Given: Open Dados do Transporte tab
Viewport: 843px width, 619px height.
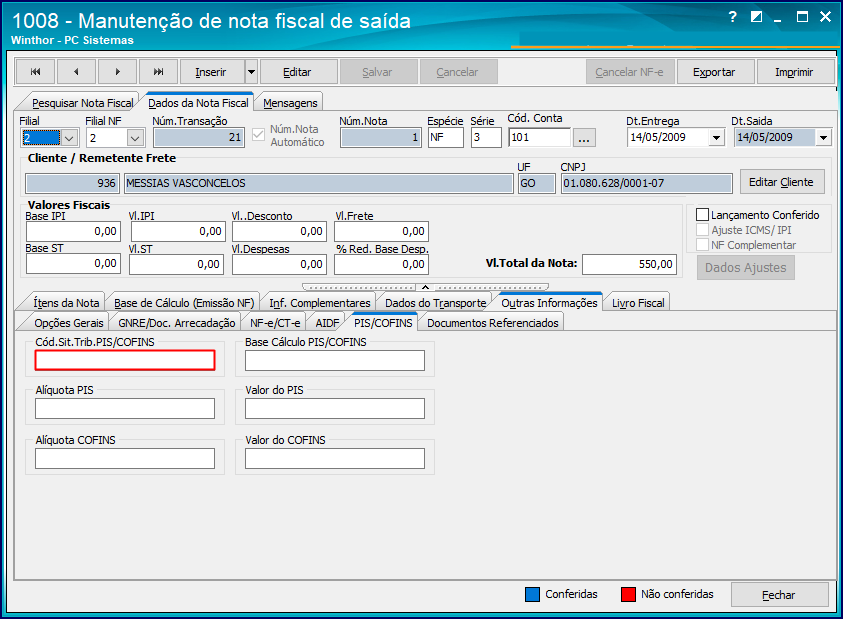Looking at the screenshot, I should coord(435,303).
